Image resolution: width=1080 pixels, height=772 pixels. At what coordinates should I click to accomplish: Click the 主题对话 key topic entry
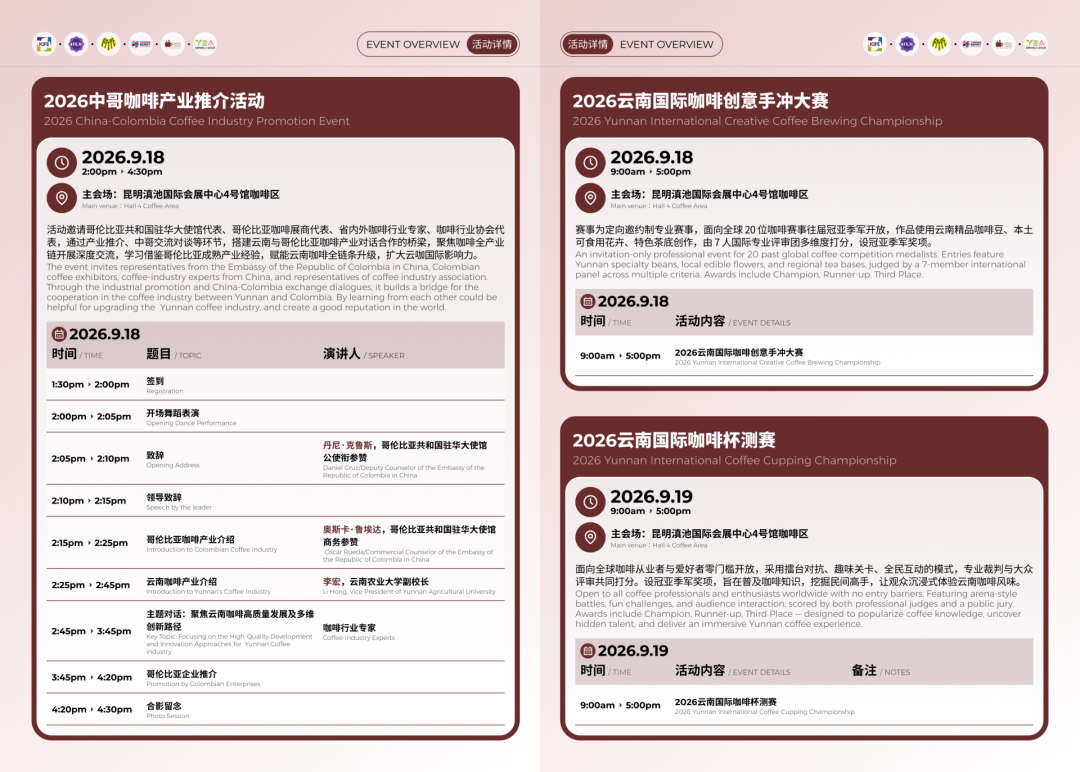(x=230, y=634)
